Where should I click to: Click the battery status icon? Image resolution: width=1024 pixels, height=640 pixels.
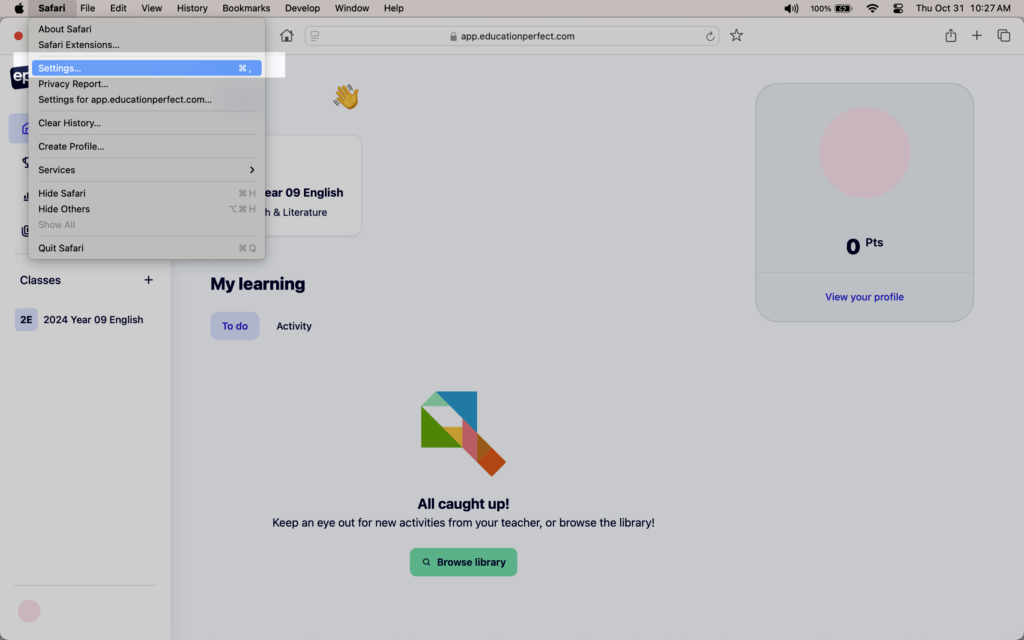pyautogui.click(x=843, y=8)
